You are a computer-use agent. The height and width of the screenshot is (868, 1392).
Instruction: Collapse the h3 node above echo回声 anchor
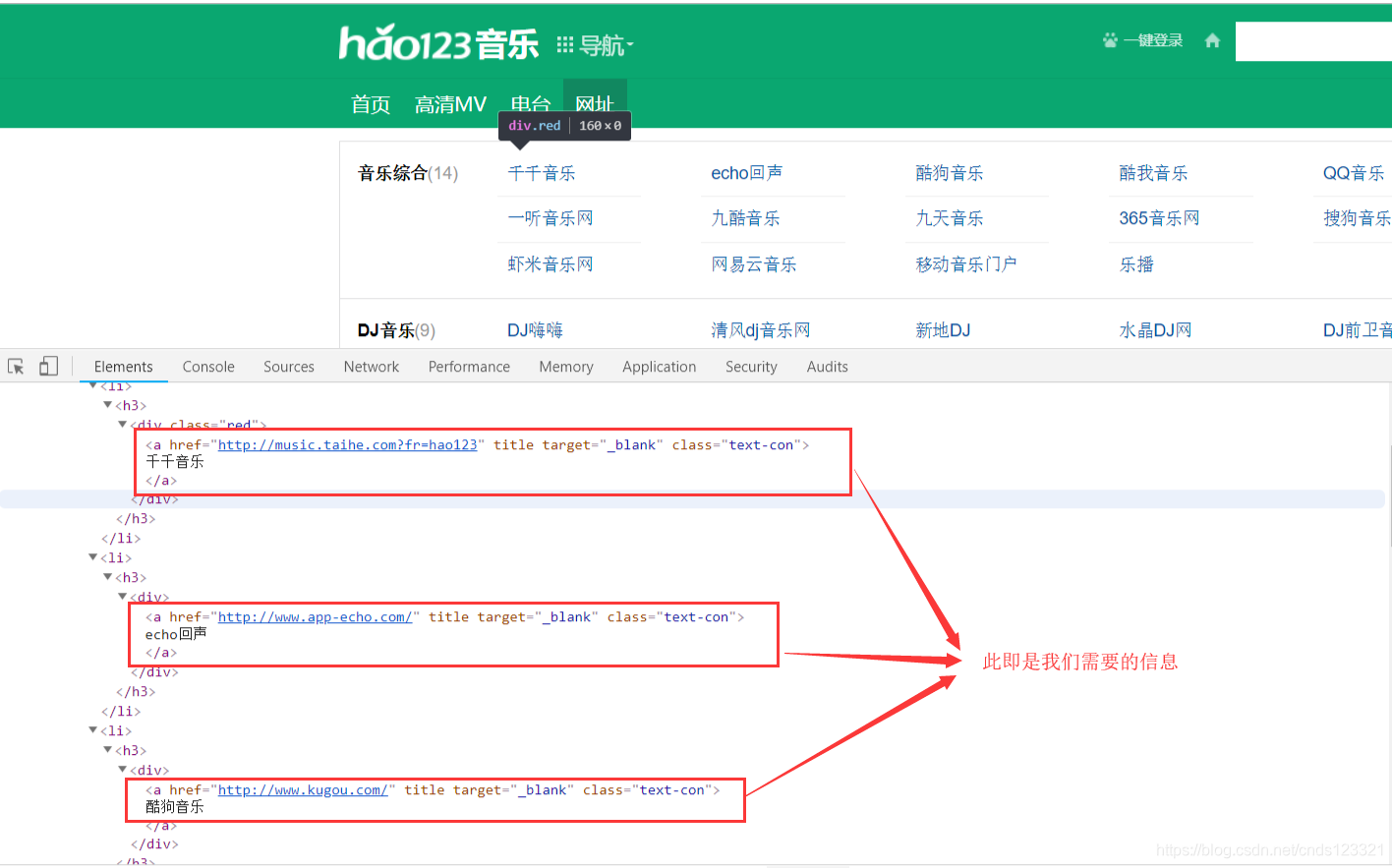tap(108, 577)
